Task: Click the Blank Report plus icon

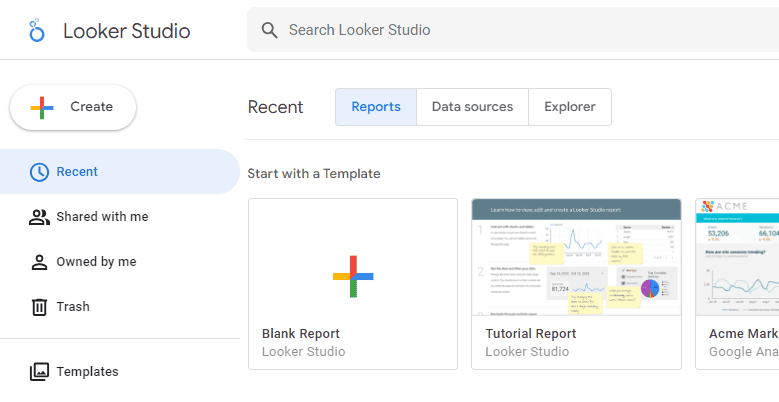Action: 353,276
